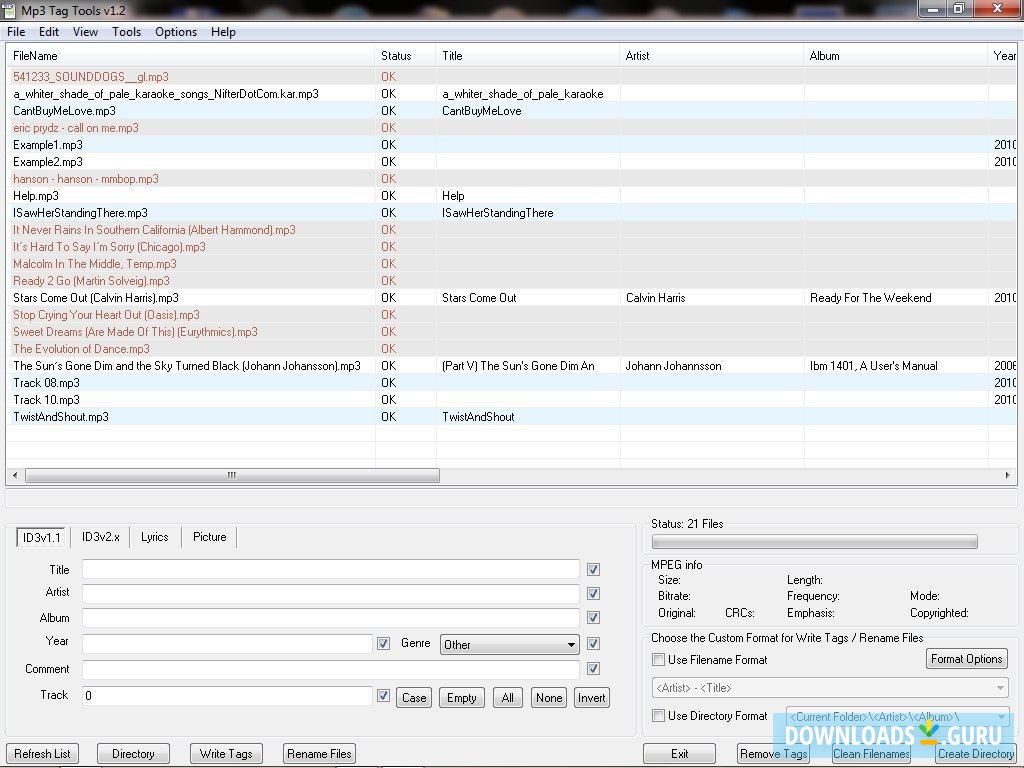This screenshot has height=768, width=1024.
Task: Enable Use Directory Format checkbox
Action: coord(659,716)
